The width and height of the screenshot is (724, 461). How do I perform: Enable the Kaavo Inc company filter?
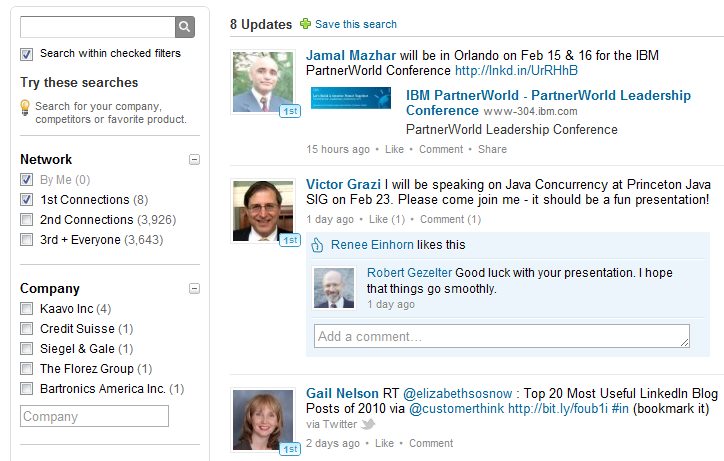[x=27, y=309]
